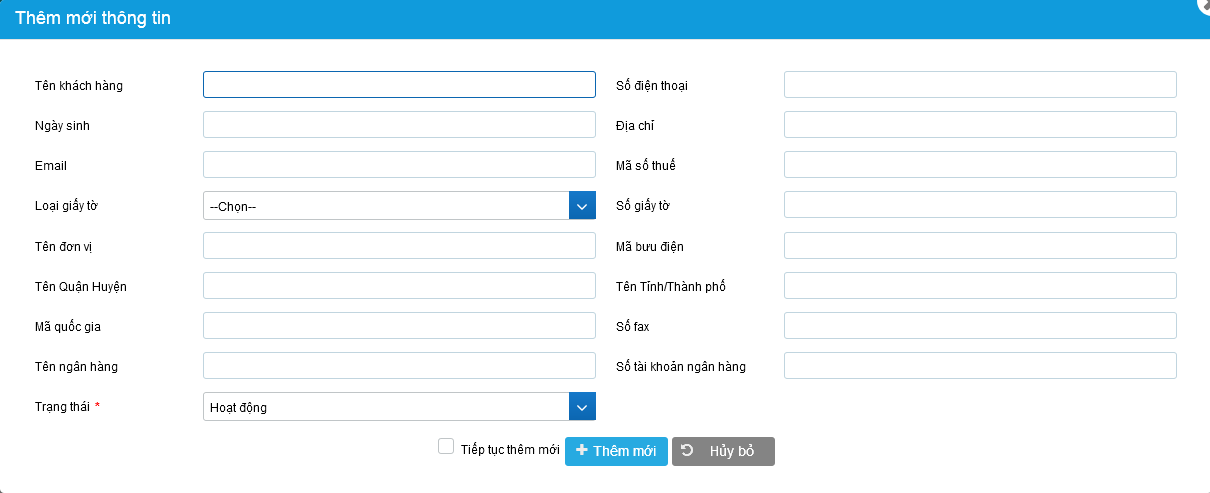Click the Ngày sinh date field
This screenshot has height=493, width=1210.
pyautogui.click(x=399, y=125)
